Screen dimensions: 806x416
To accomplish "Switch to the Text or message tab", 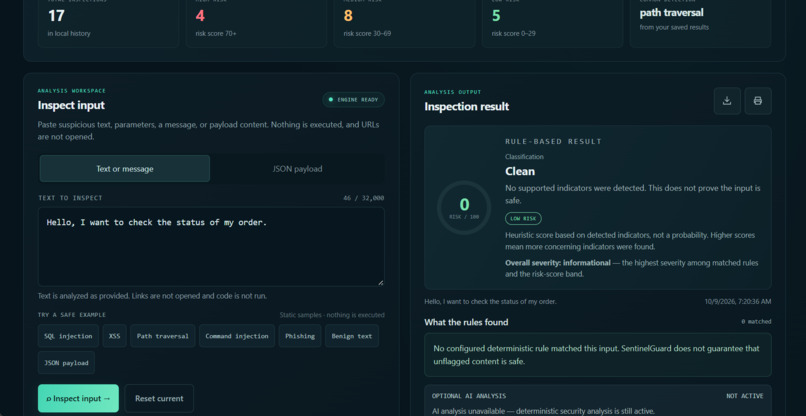I will pyautogui.click(x=125, y=169).
